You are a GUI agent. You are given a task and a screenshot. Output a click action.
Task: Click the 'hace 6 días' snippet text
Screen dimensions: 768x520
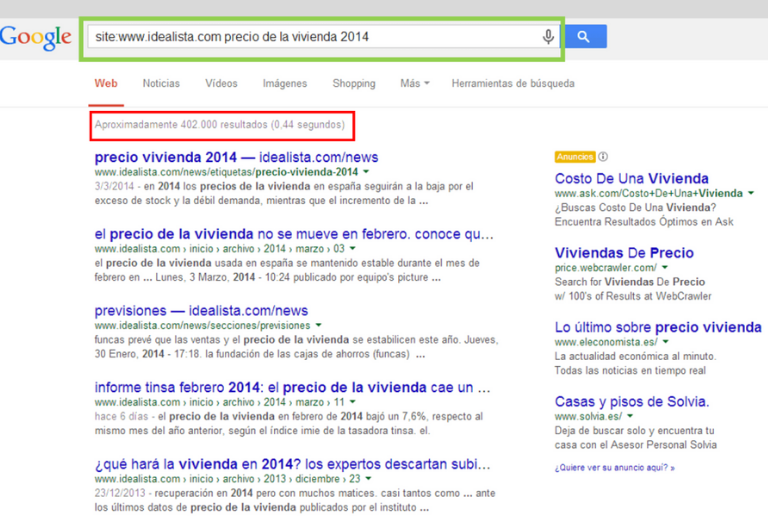click(x=121, y=417)
